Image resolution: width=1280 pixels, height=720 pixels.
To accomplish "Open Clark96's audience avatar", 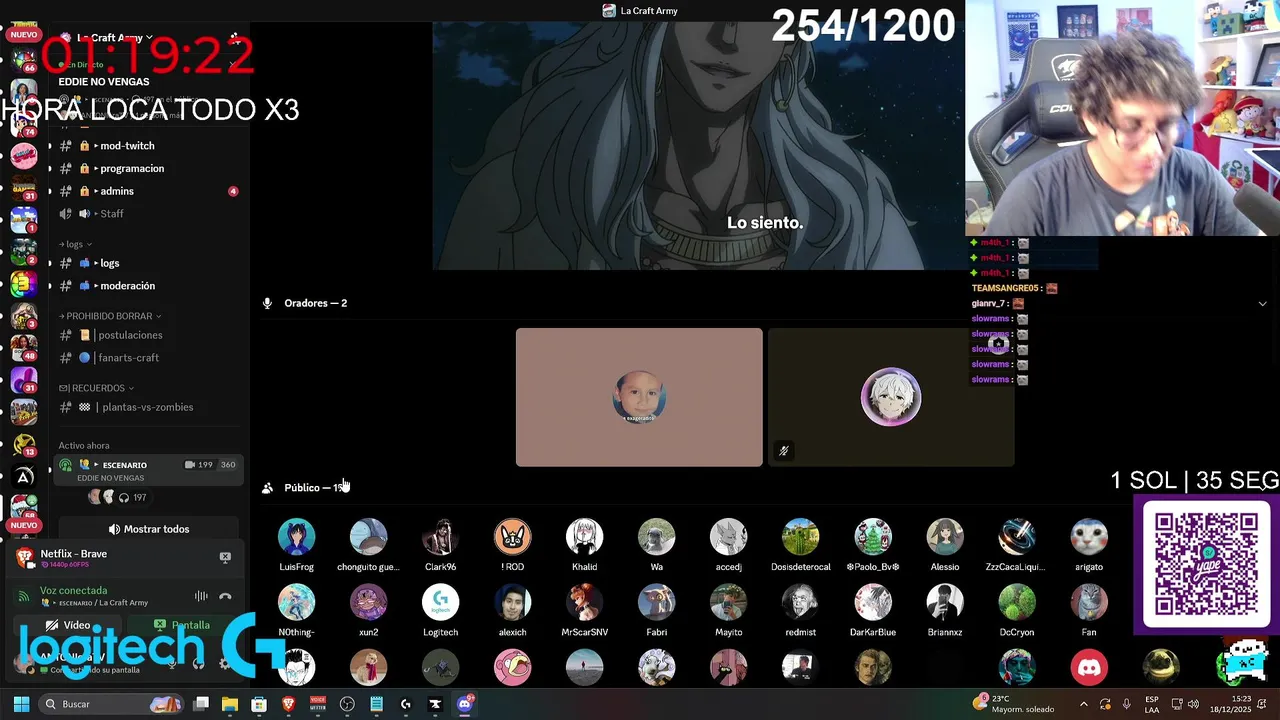I will [440, 537].
